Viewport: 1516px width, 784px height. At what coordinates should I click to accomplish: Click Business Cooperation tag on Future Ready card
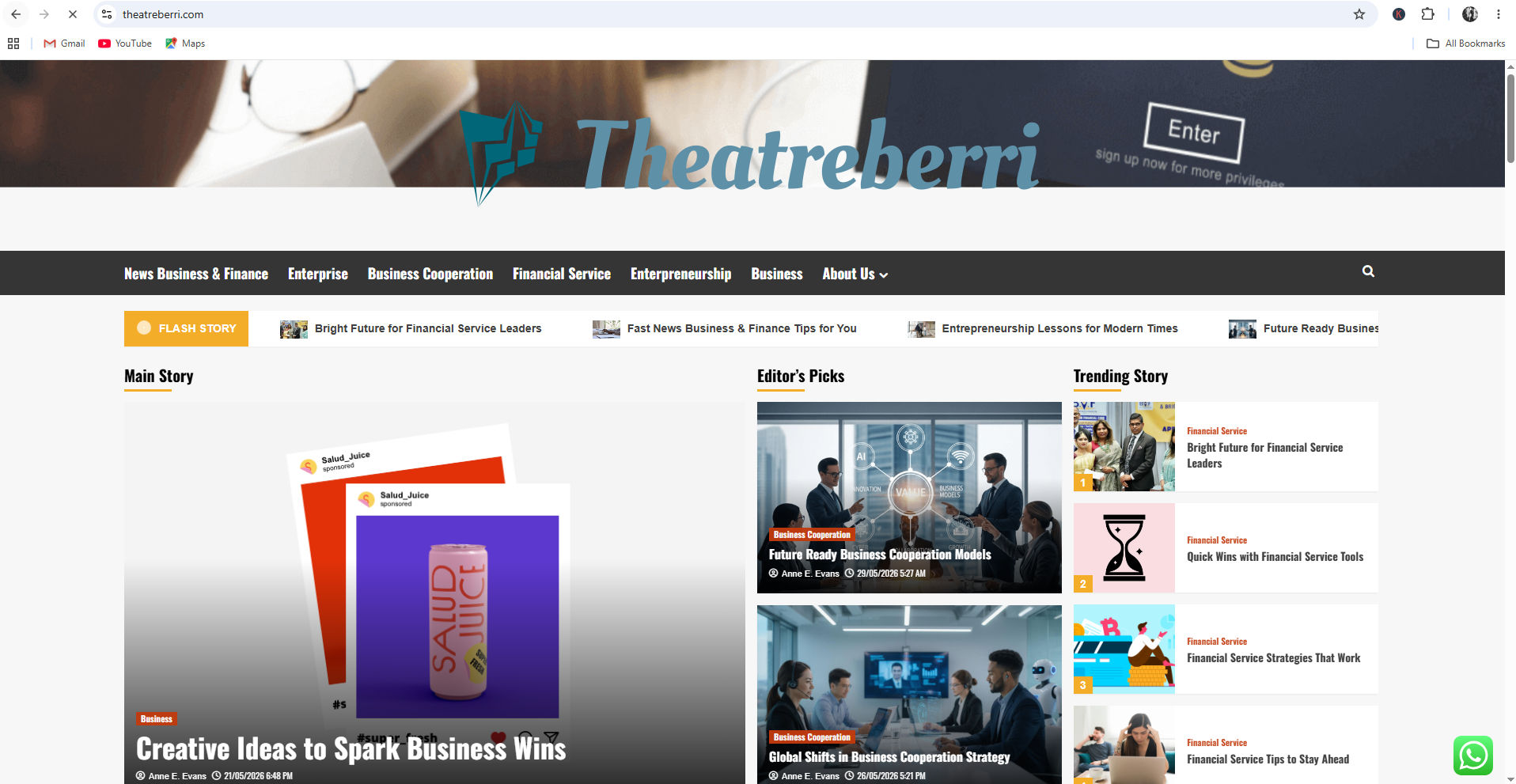coord(812,535)
